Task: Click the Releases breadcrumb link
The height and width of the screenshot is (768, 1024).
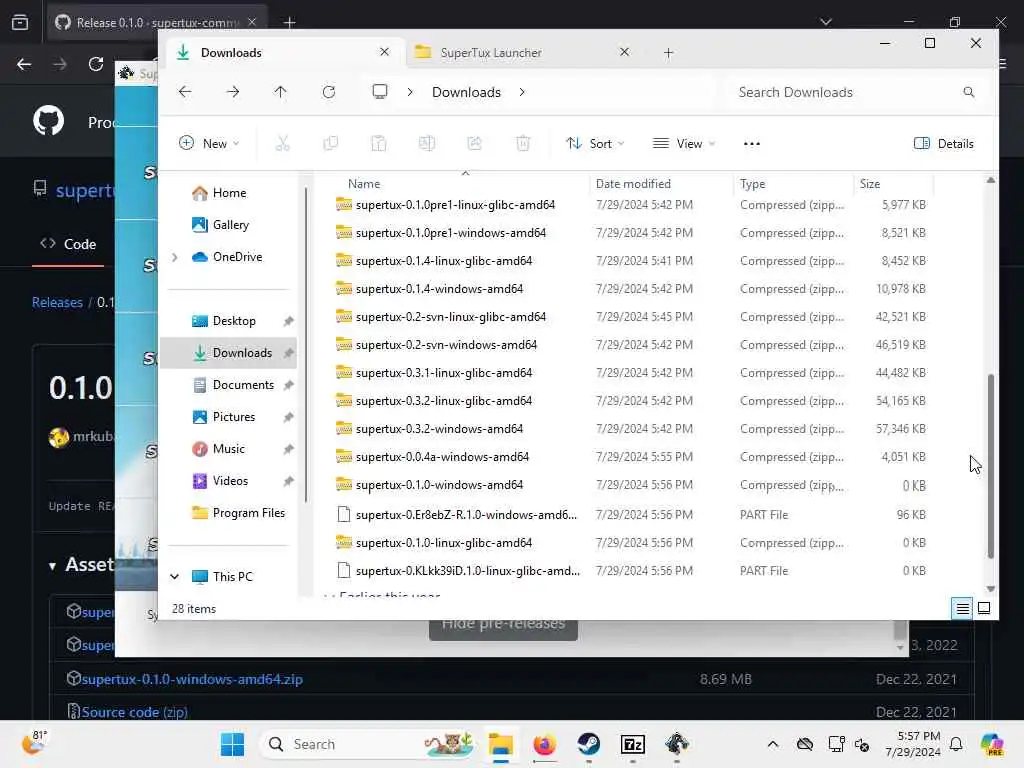Action: (57, 302)
